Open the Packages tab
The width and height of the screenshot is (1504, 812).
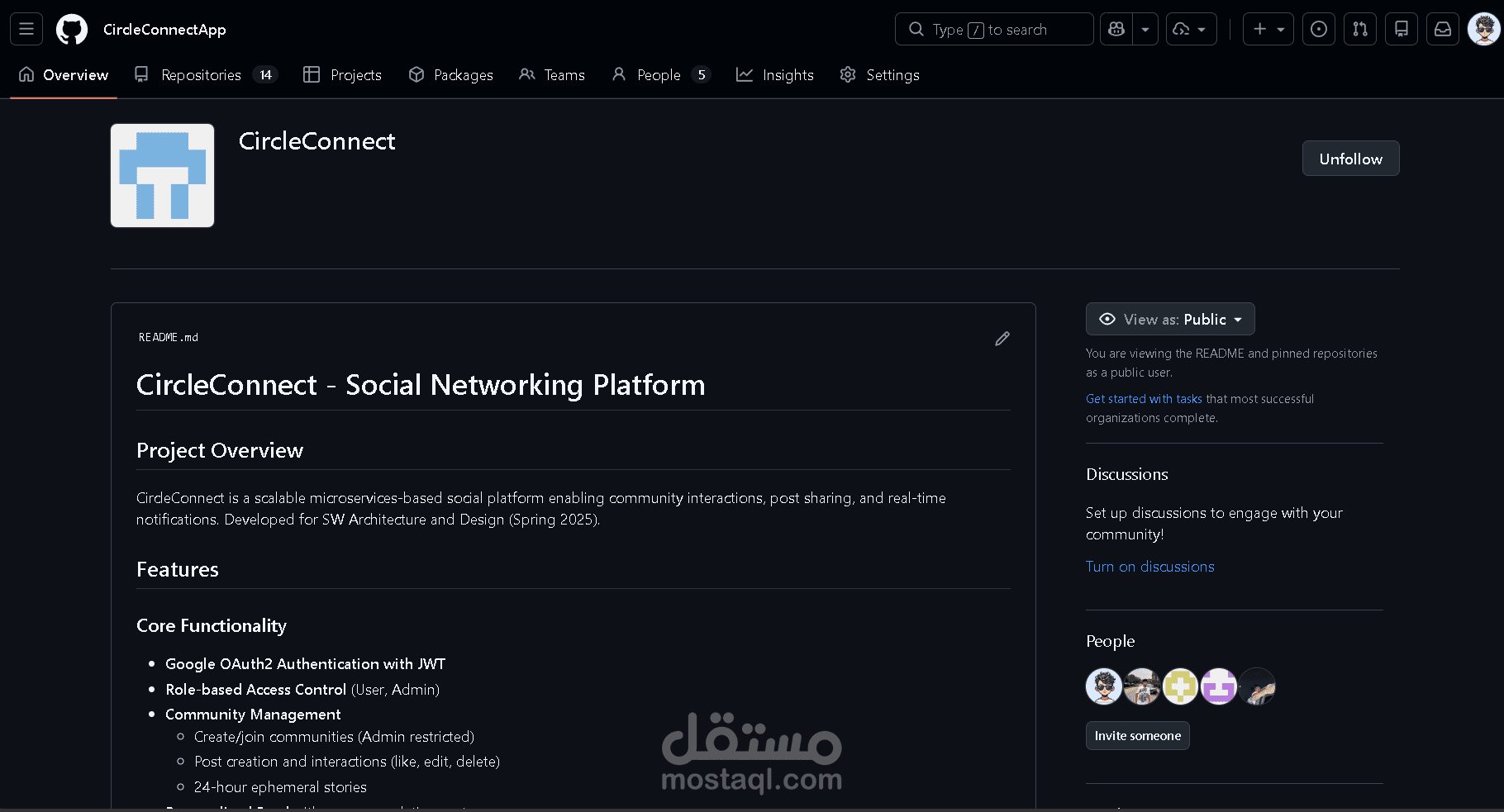click(451, 75)
